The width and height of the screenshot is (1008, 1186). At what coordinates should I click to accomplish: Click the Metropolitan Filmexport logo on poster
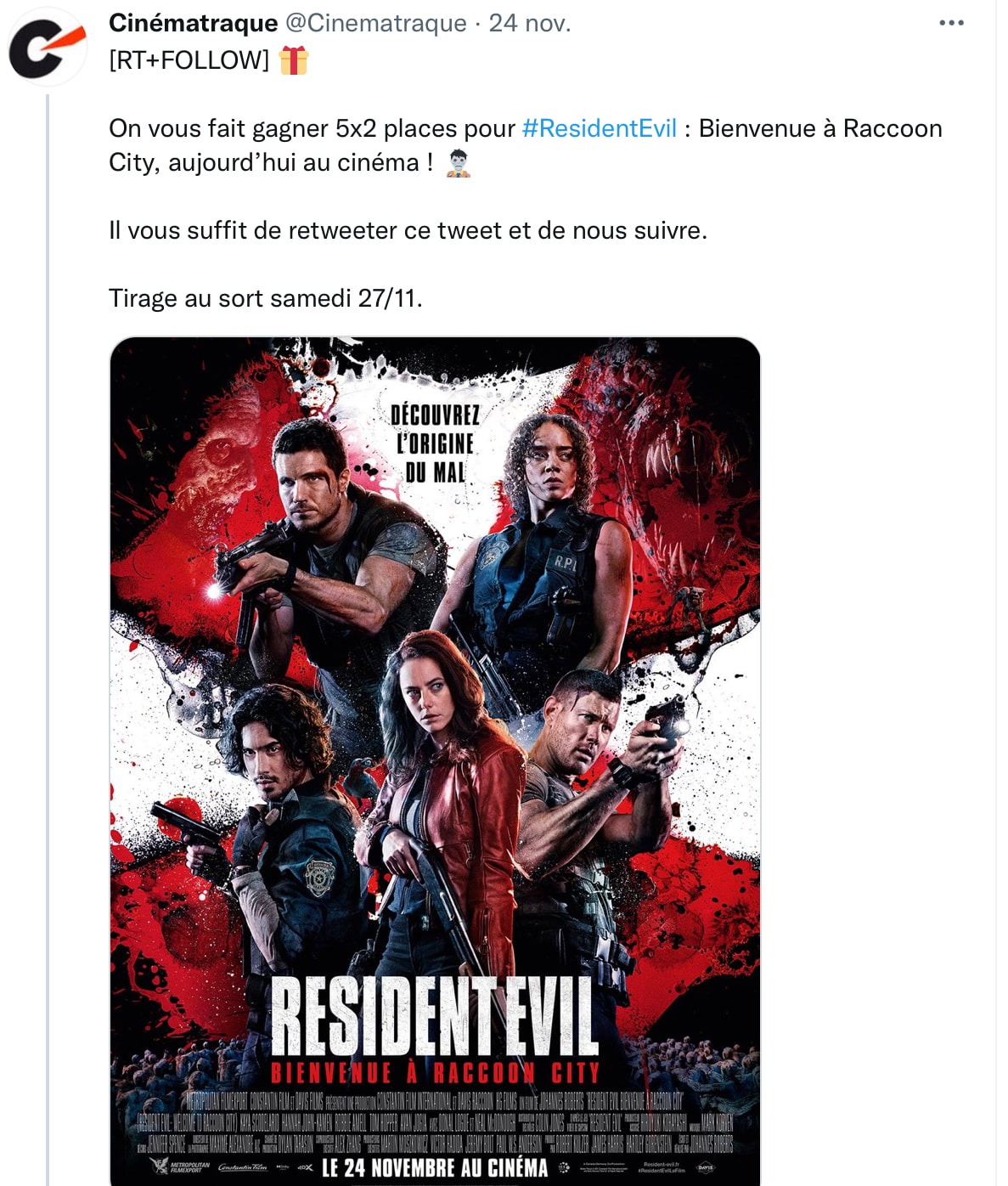click(180, 1167)
